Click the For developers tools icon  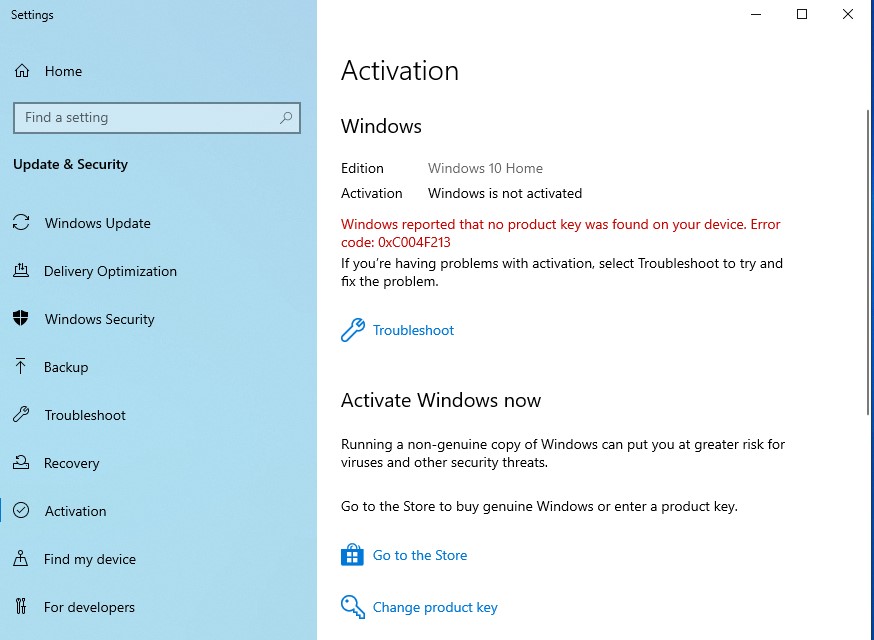21,606
